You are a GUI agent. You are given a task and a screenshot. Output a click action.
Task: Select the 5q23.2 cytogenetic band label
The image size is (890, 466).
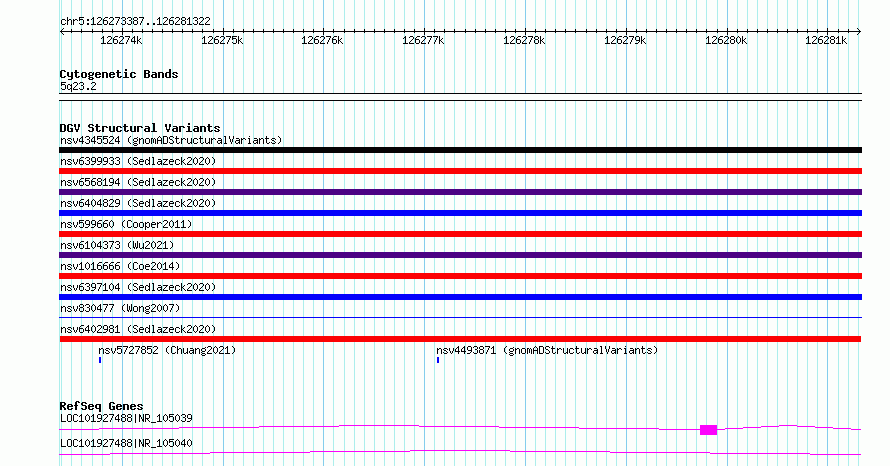pos(78,86)
